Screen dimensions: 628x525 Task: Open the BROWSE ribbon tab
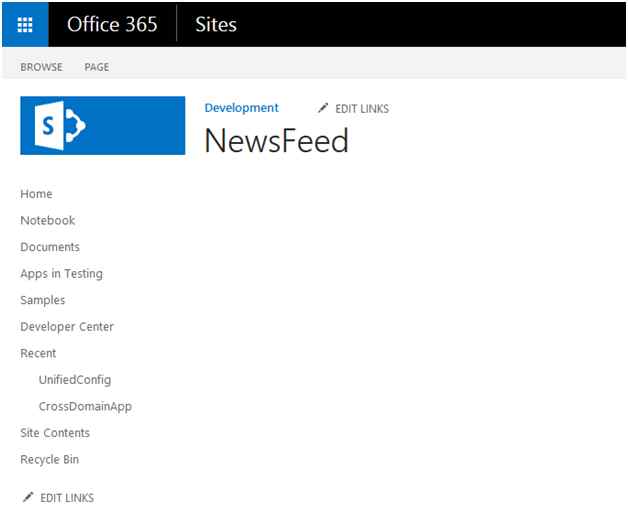41,67
